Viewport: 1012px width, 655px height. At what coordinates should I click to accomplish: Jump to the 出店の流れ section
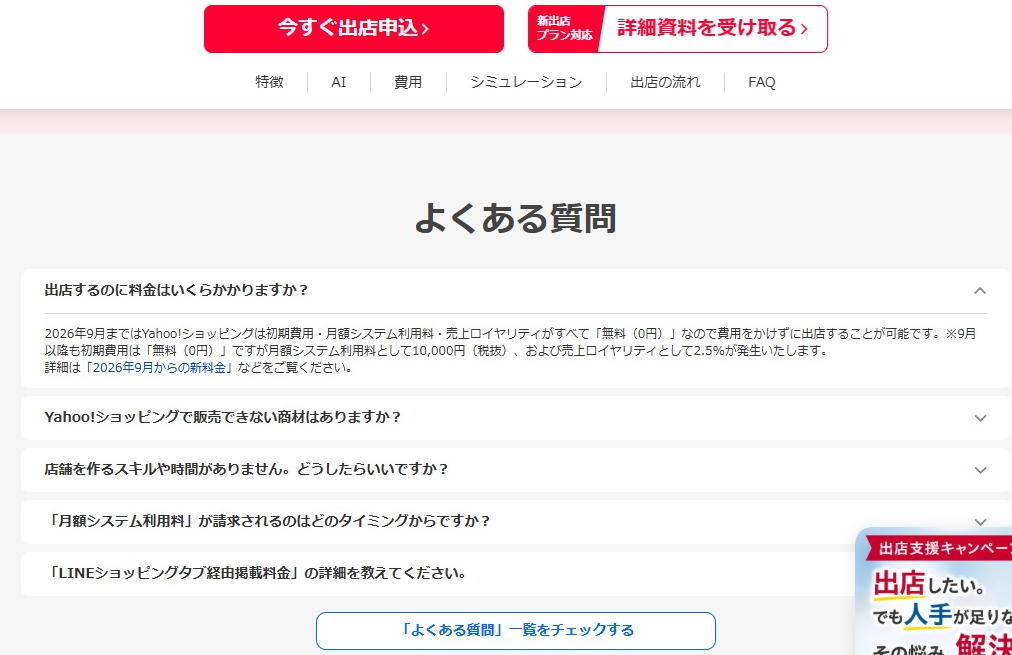(x=665, y=82)
